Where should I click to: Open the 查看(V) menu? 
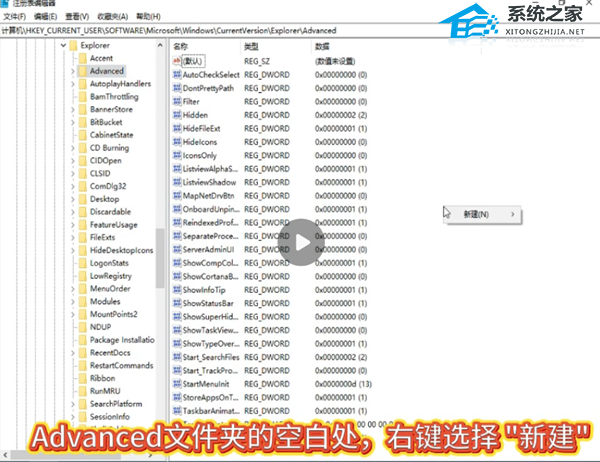click(x=77, y=16)
